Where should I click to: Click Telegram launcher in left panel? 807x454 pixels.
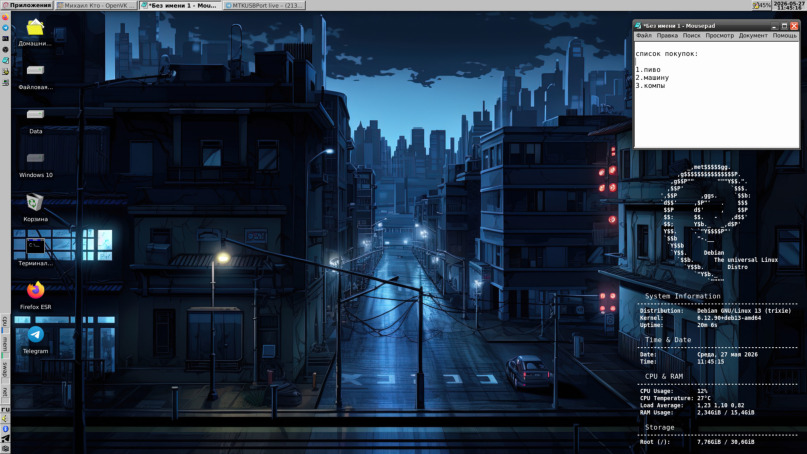(x=5, y=28)
